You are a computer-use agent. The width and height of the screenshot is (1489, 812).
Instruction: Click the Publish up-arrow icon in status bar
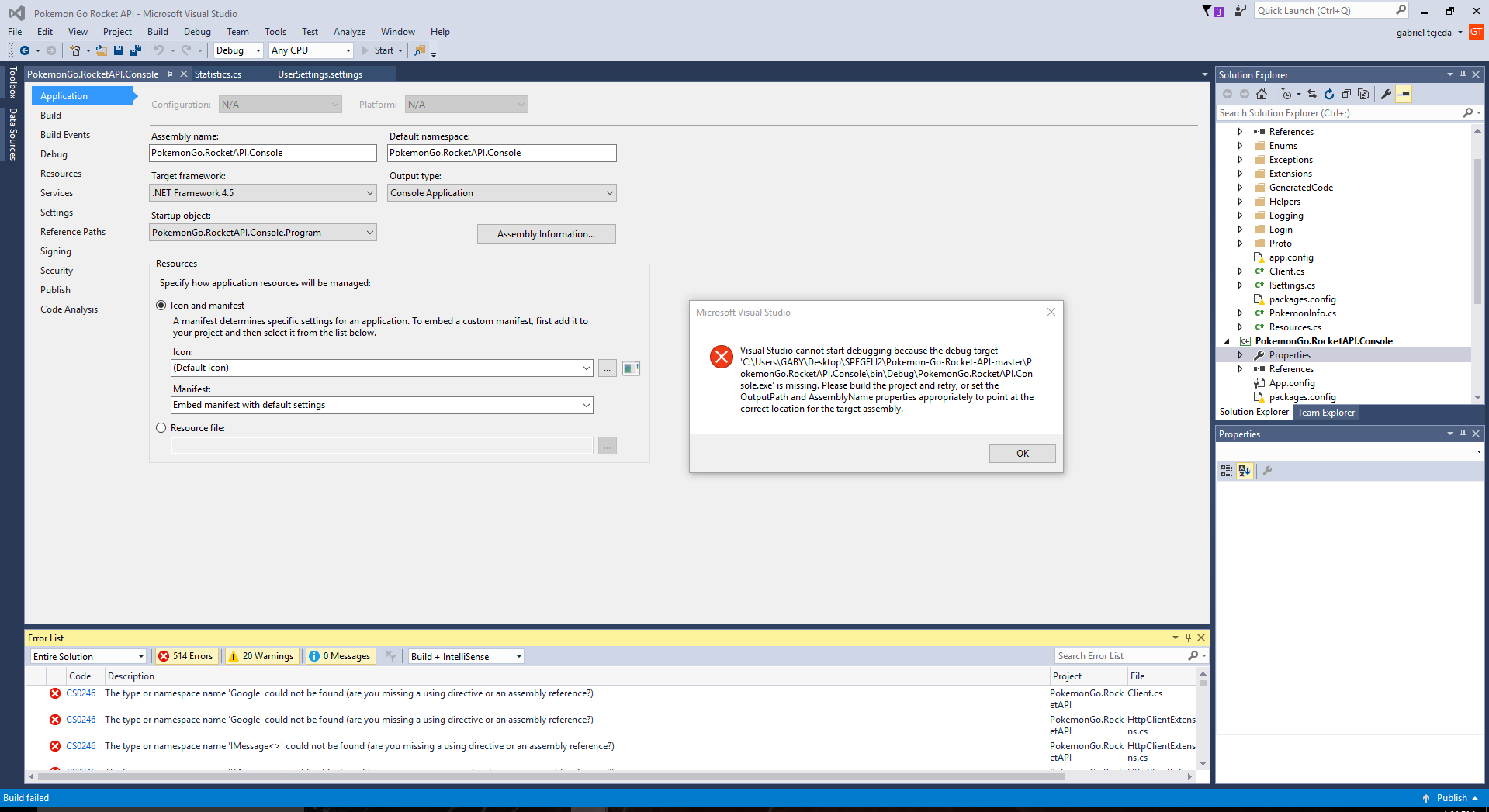coord(1426,798)
